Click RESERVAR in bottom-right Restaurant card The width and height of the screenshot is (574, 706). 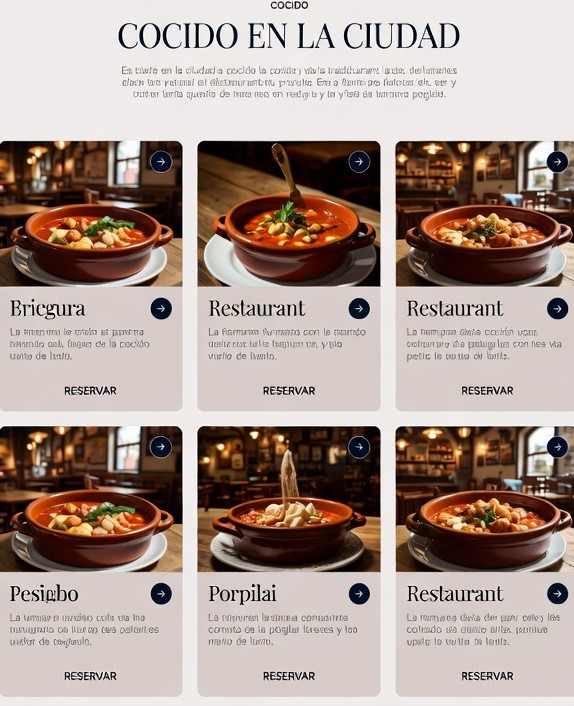tap(487, 676)
